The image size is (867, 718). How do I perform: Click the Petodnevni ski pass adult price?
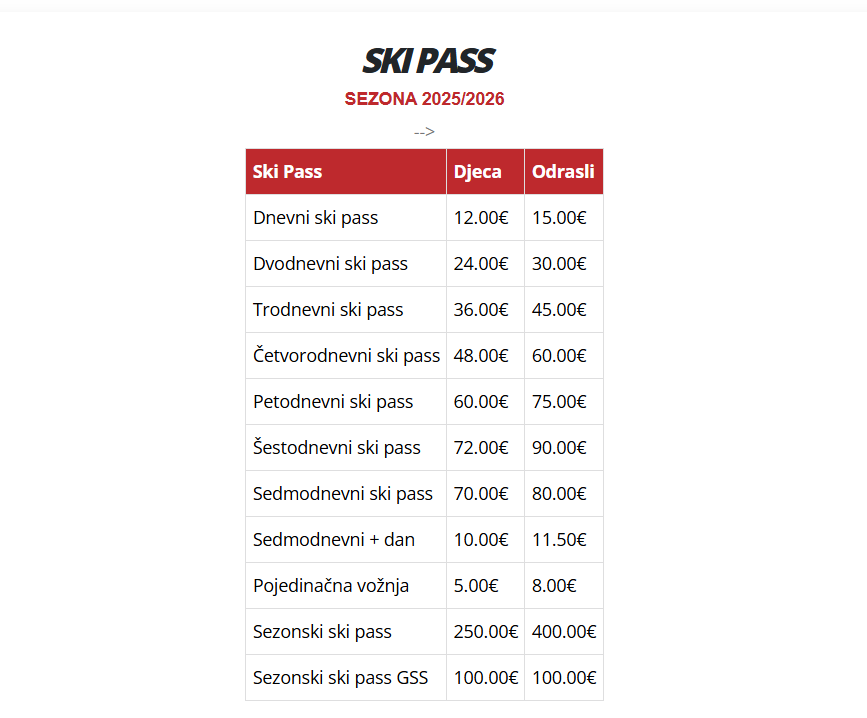tap(559, 402)
